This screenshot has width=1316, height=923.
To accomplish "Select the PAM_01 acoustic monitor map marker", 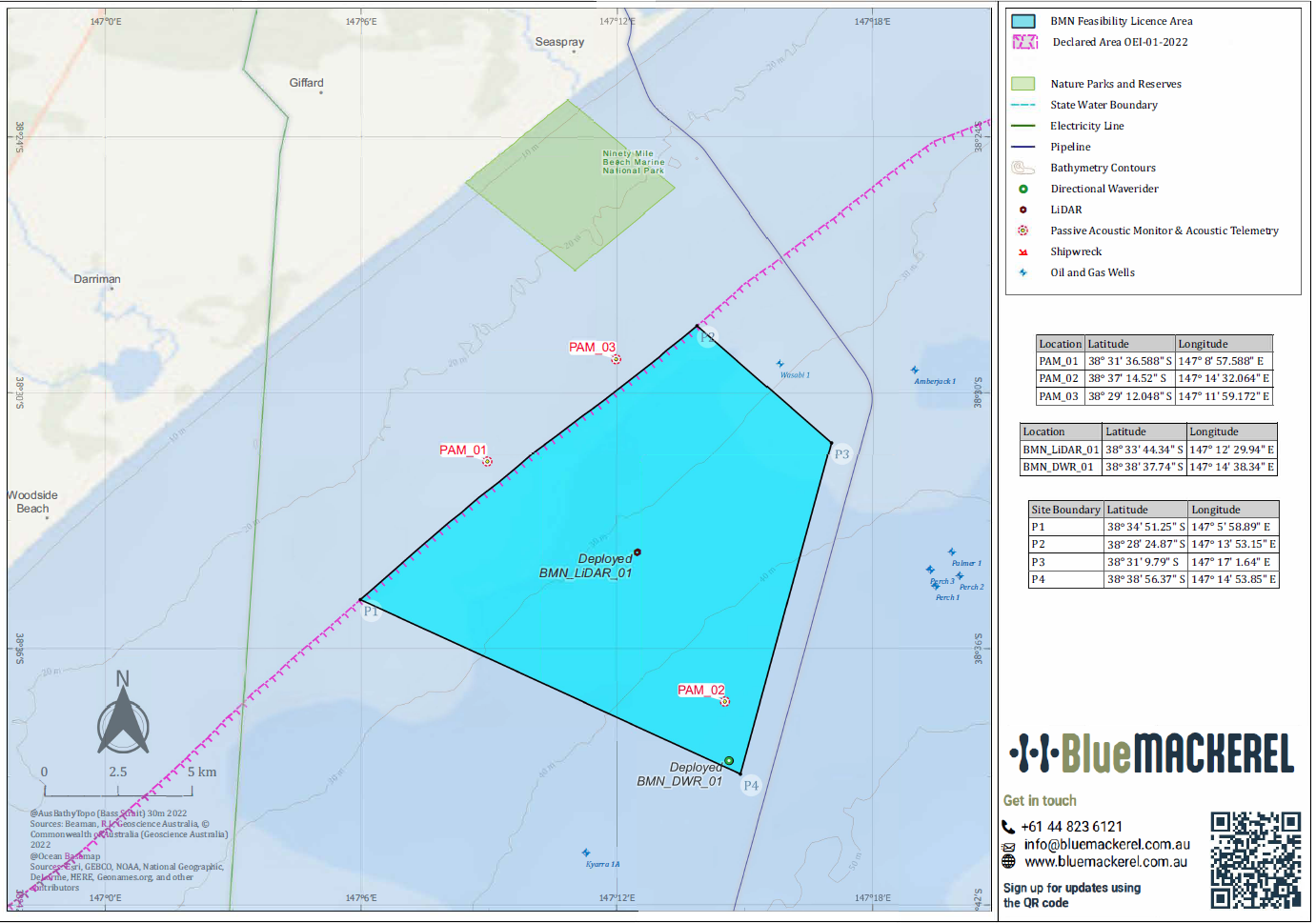I will tap(487, 462).
